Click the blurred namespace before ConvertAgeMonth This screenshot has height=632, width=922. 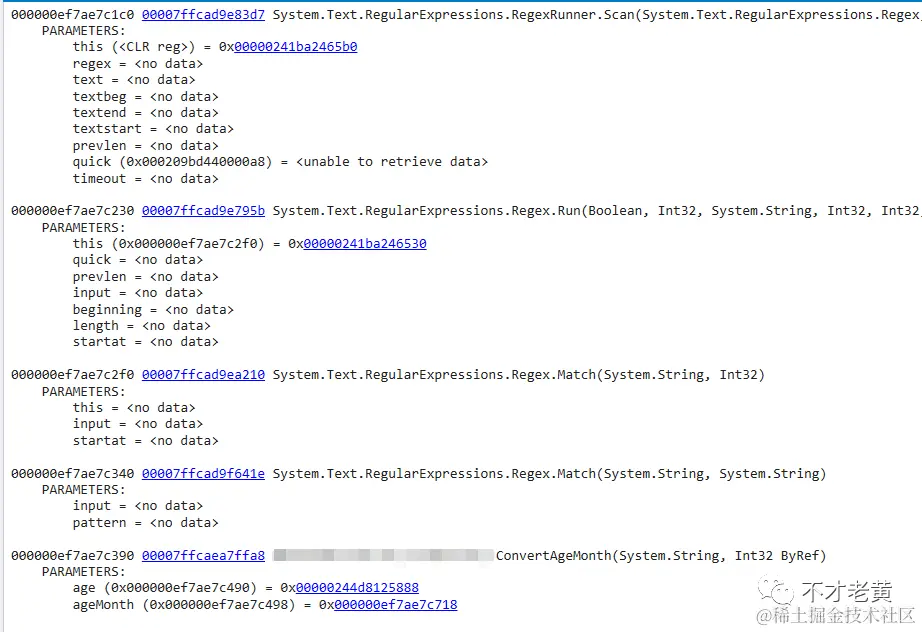click(383, 556)
